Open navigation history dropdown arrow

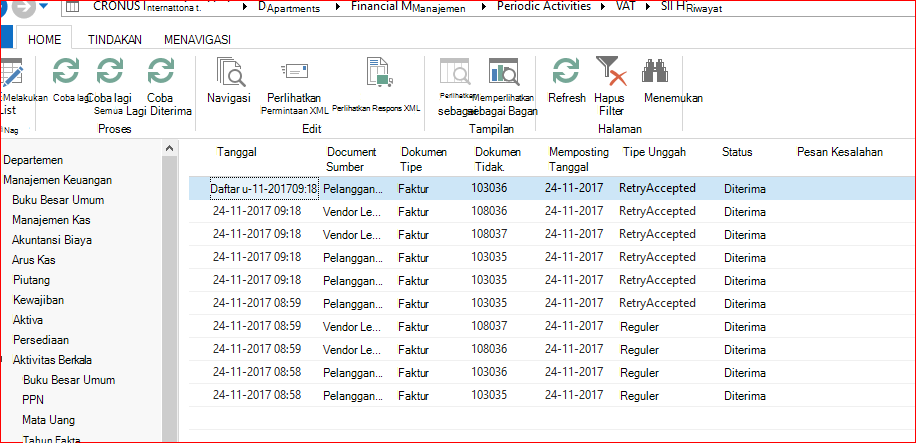coord(43,8)
